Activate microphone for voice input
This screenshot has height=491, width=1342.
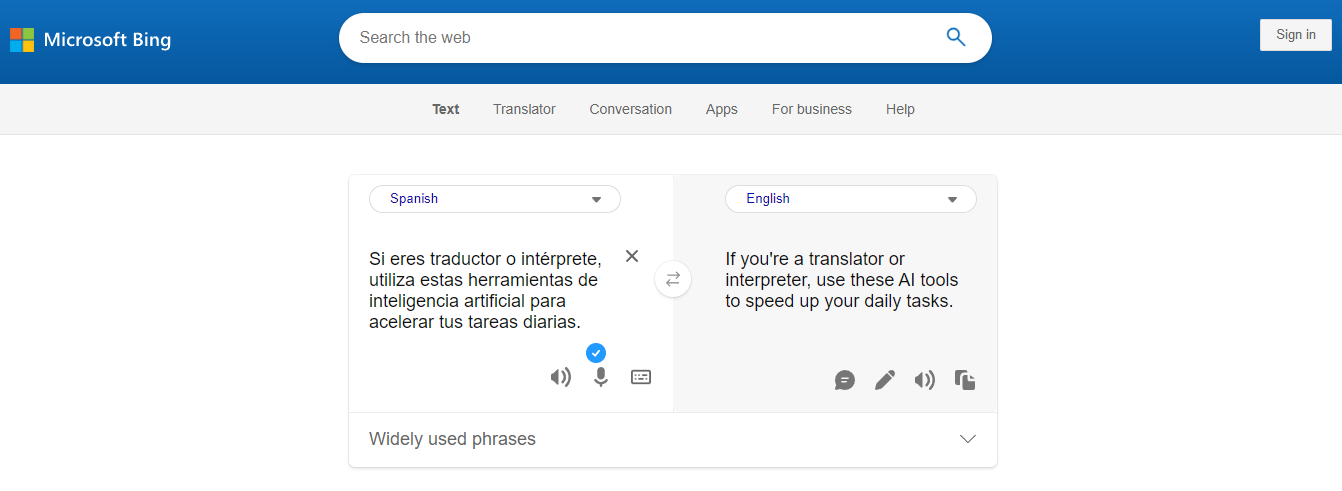coord(600,378)
